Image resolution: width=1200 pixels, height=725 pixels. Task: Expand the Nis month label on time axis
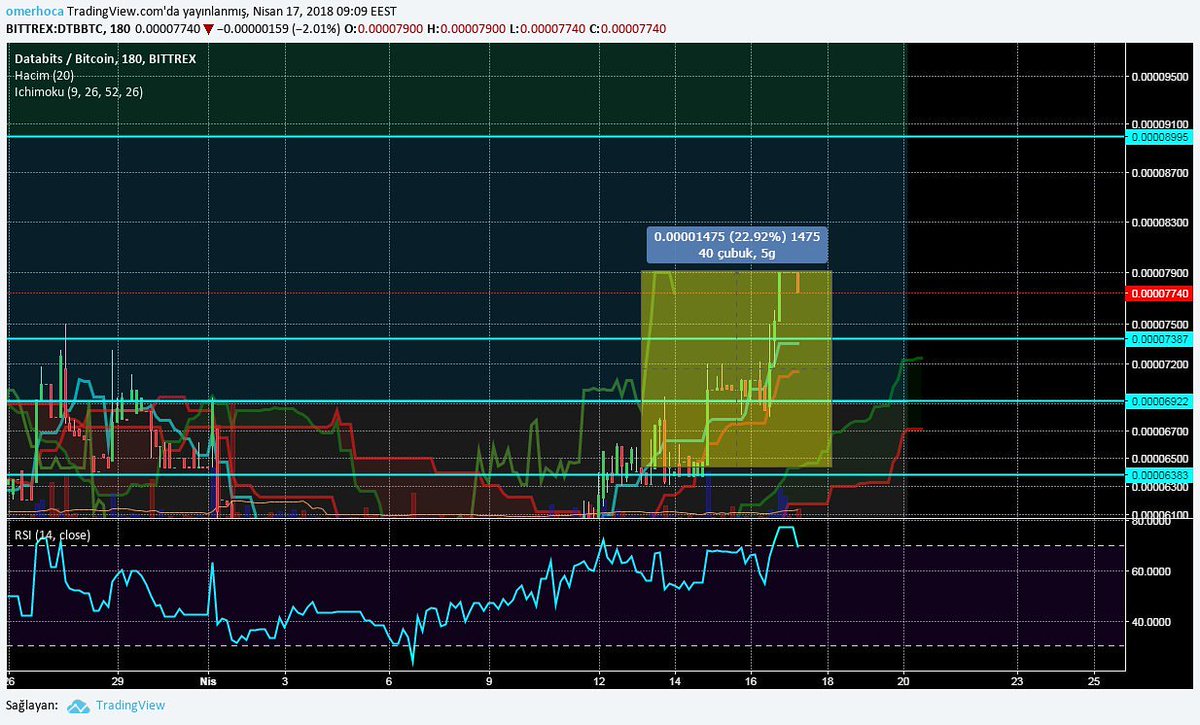pos(207,681)
